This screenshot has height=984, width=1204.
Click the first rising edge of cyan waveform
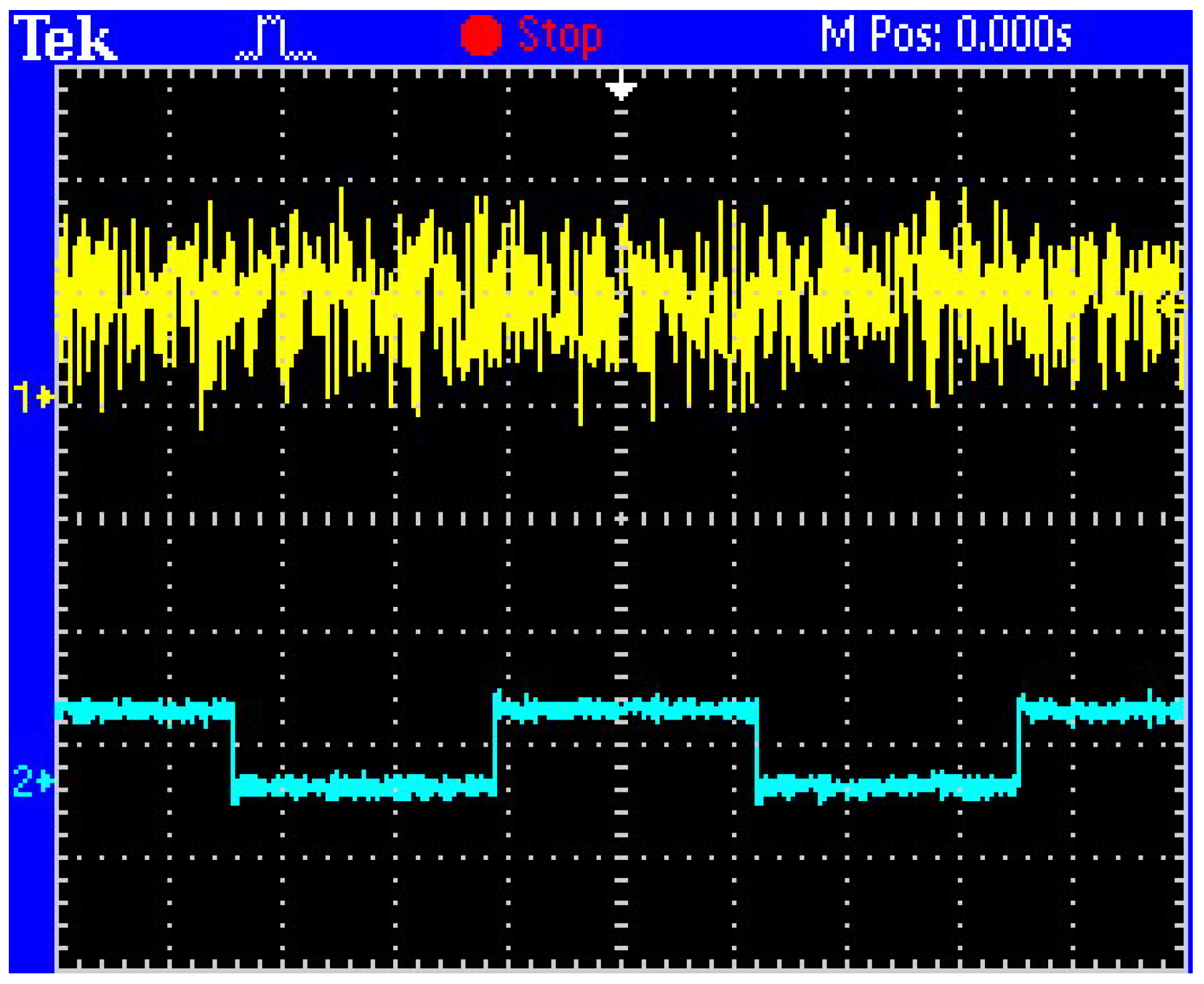[496, 745]
